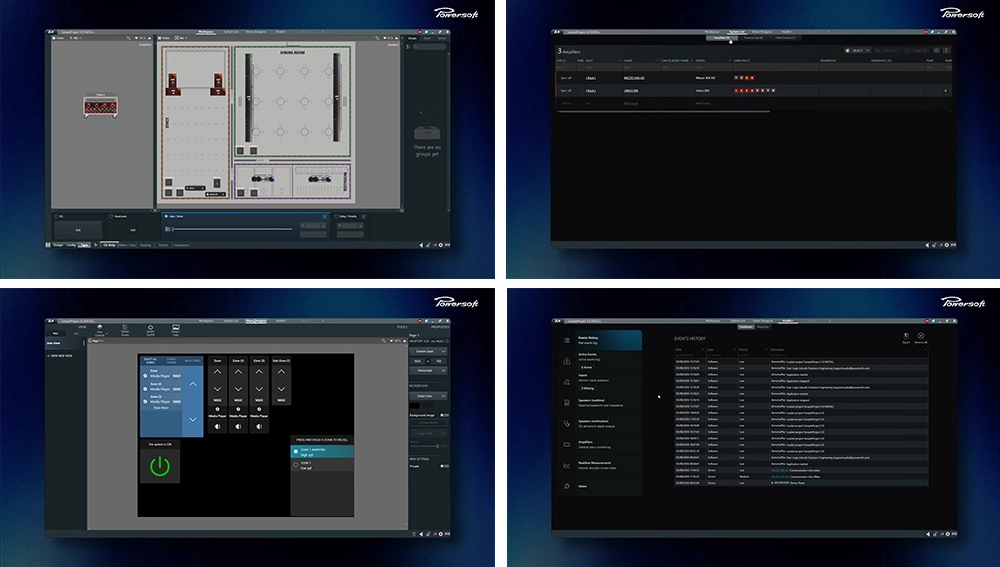
Task: Open Active Events warning icon in Health sidebar
Action: (566, 361)
